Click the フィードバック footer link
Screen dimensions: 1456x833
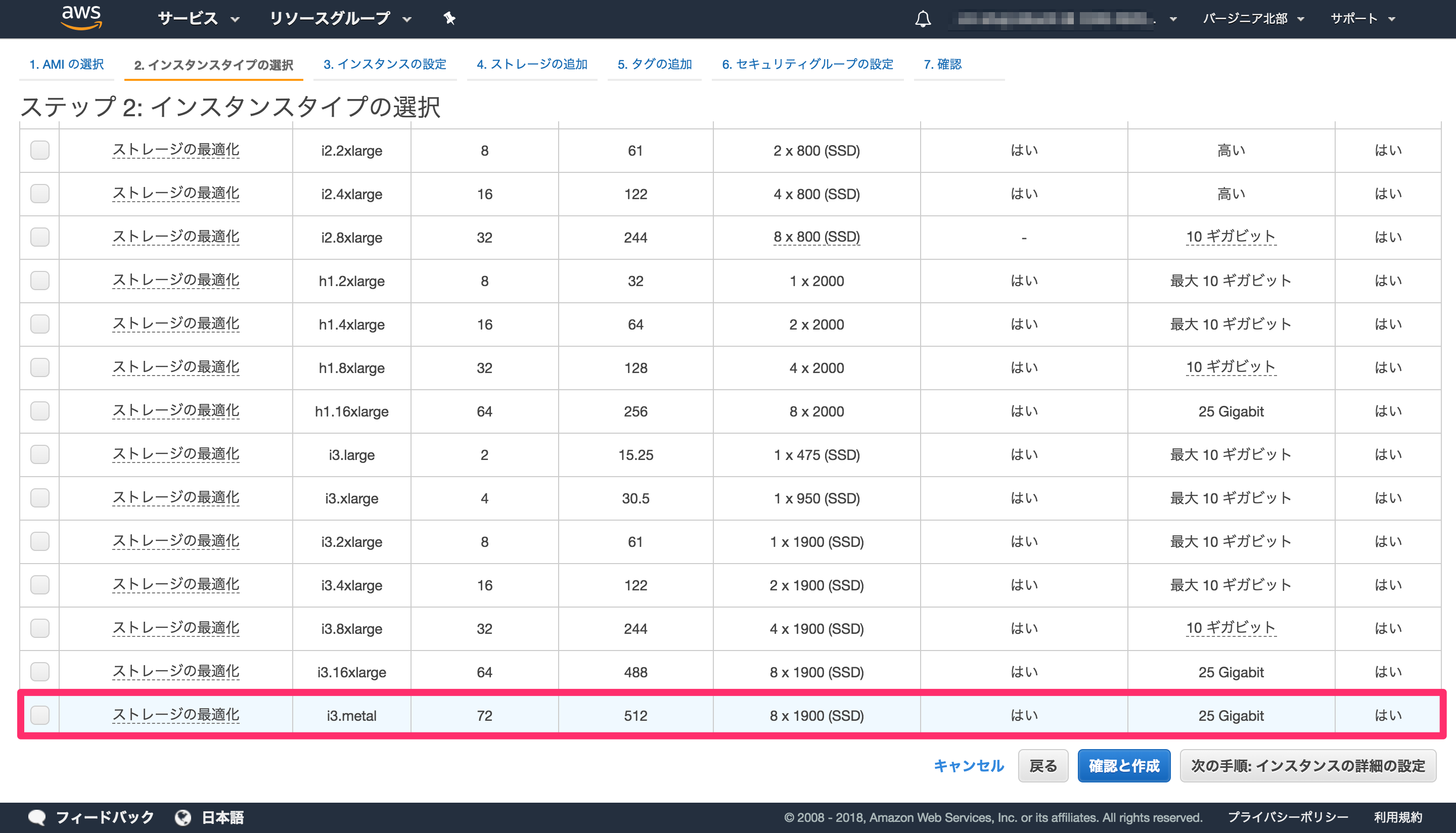(x=105, y=817)
